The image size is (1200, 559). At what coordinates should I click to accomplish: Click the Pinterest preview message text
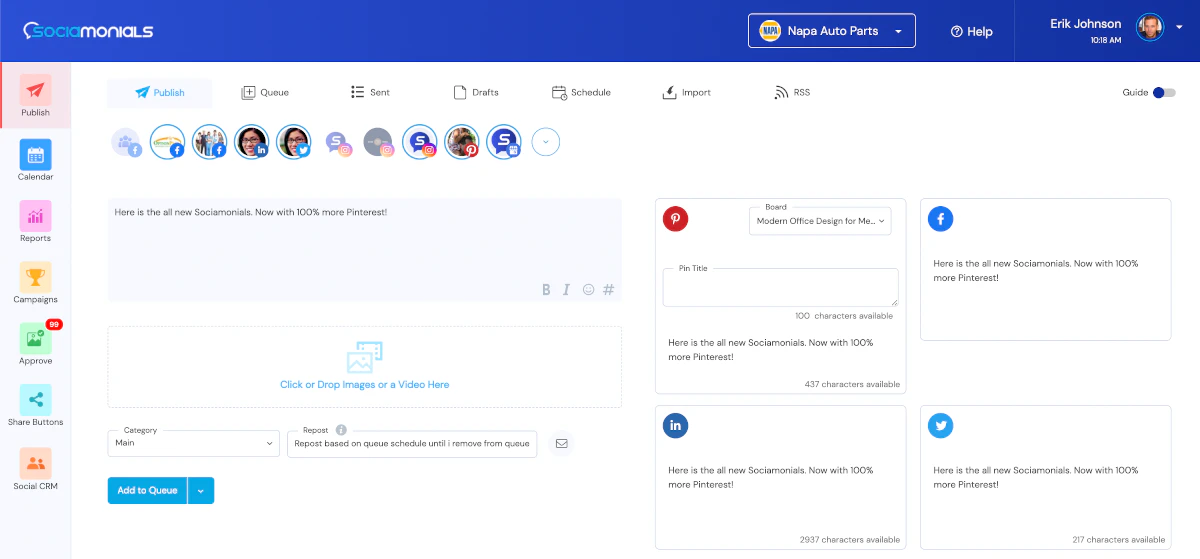click(770, 349)
